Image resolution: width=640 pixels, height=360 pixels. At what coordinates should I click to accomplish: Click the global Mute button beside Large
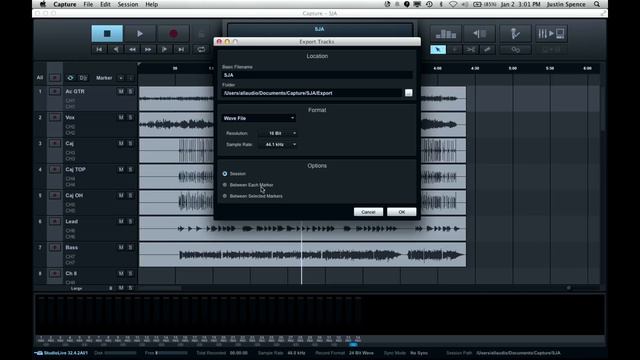tap(121, 288)
